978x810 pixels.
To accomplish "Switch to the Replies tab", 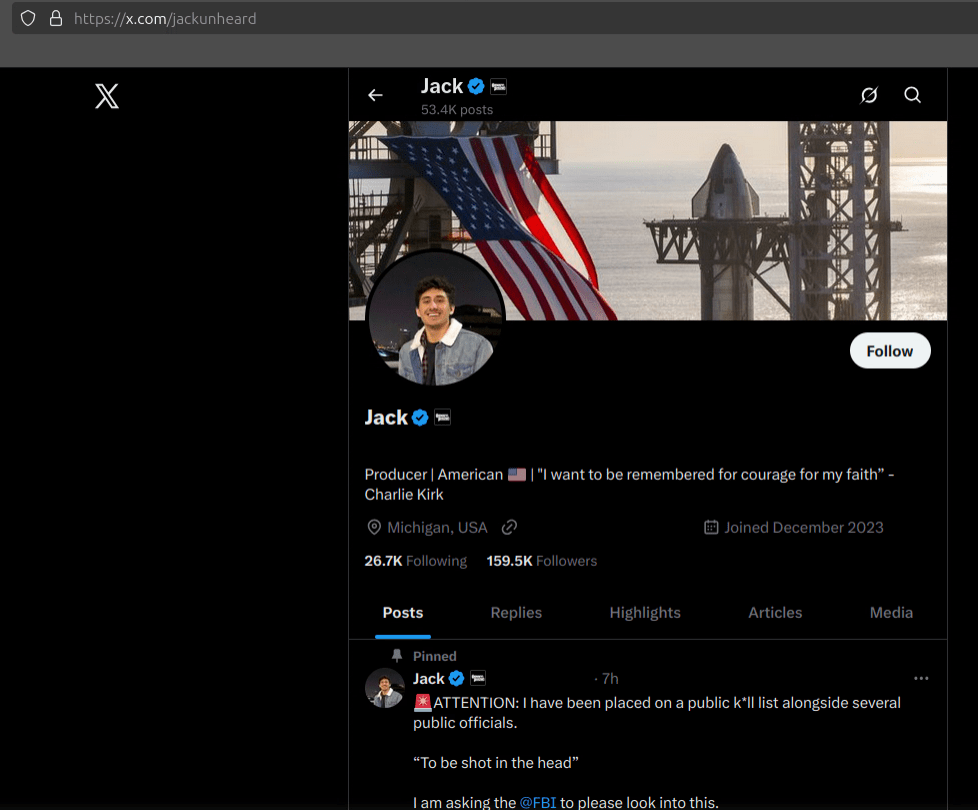I will coord(516,613).
